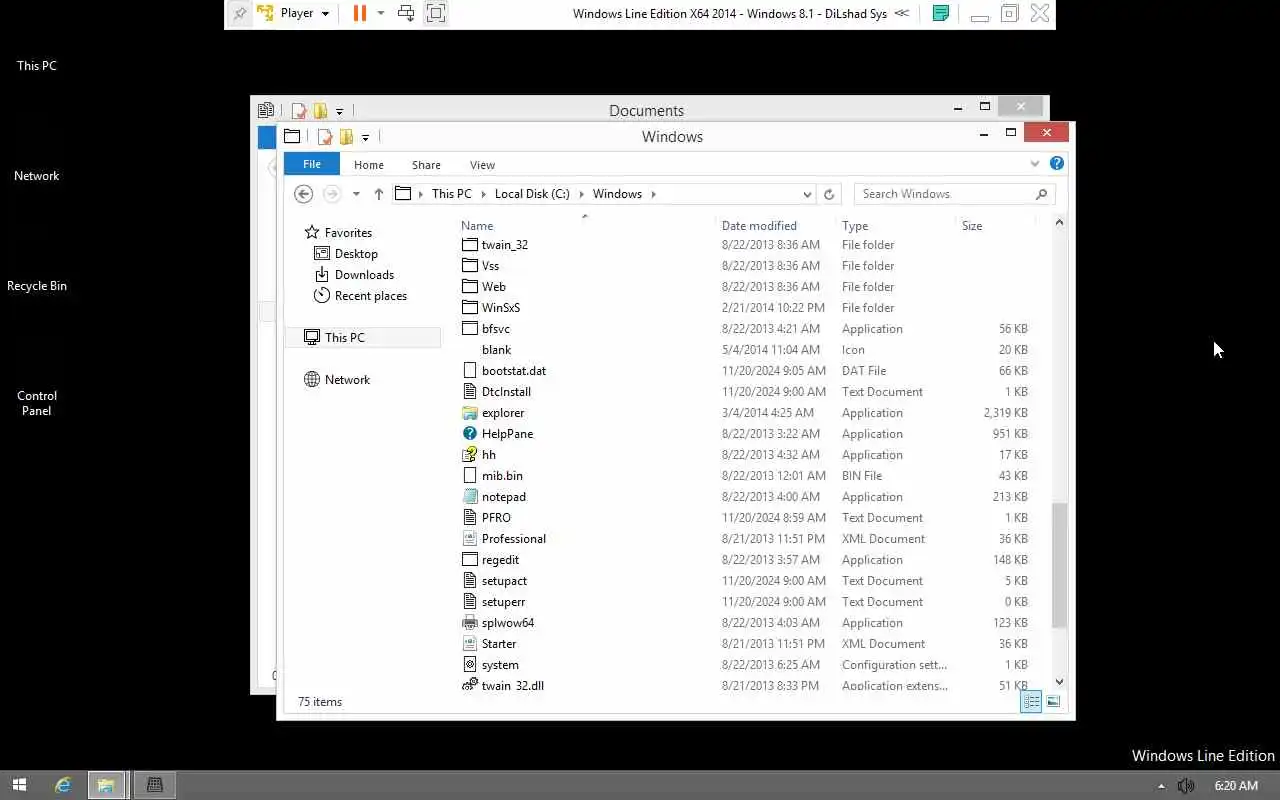Viewport: 1280px width, 800px height.
Task: Select the system configuration settings file icon
Action: click(470, 665)
